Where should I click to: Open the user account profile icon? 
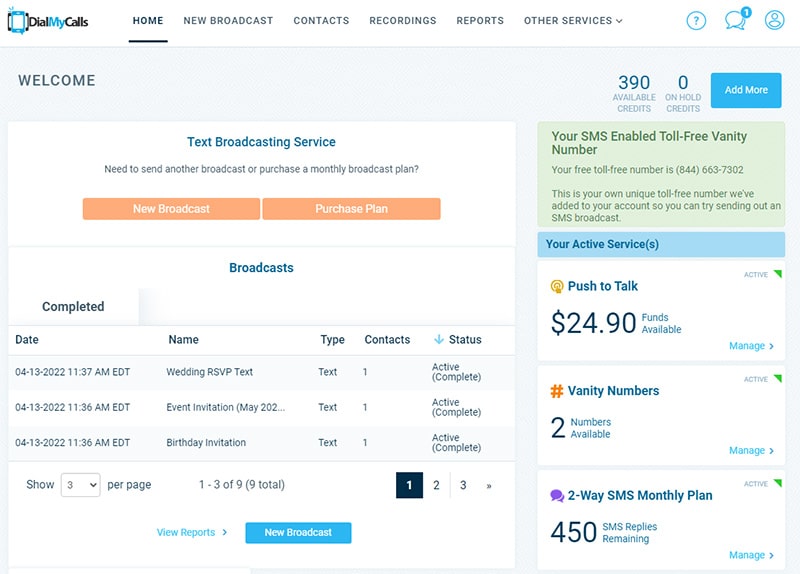pos(774,20)
